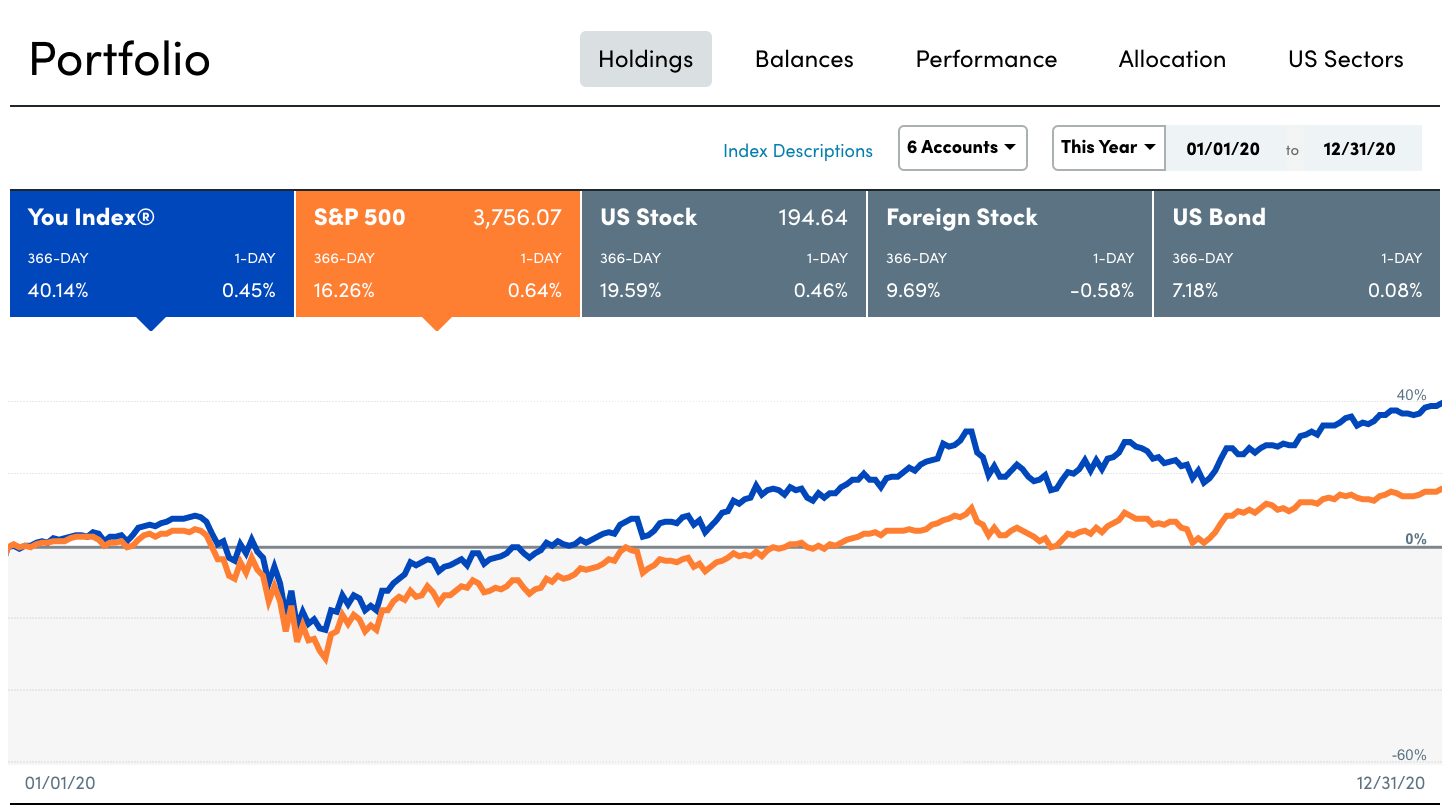Click the 40.14% You Index return
The height and width of the screenshot is (809, 1453).
tap(58, 291)
